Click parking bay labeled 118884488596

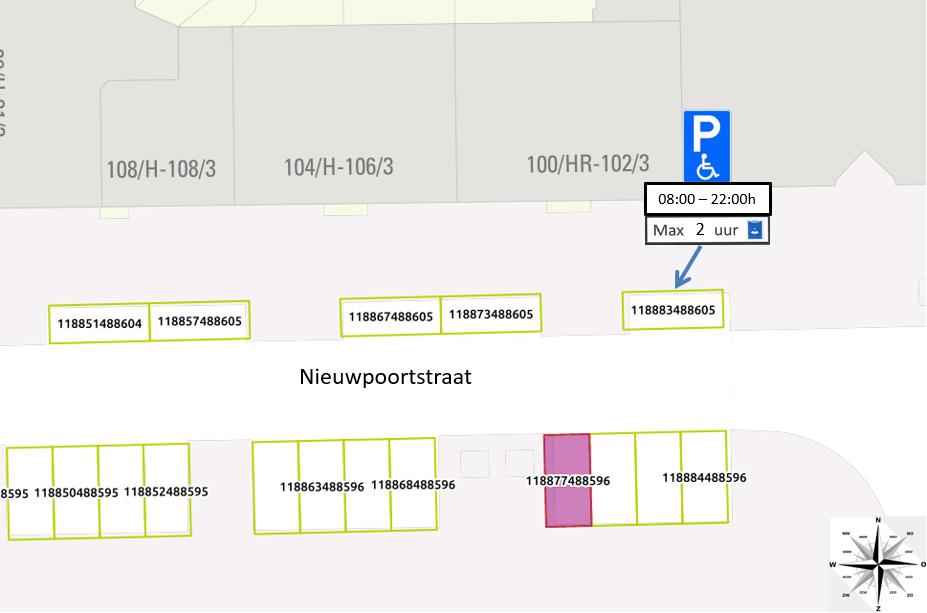[704, 478]
